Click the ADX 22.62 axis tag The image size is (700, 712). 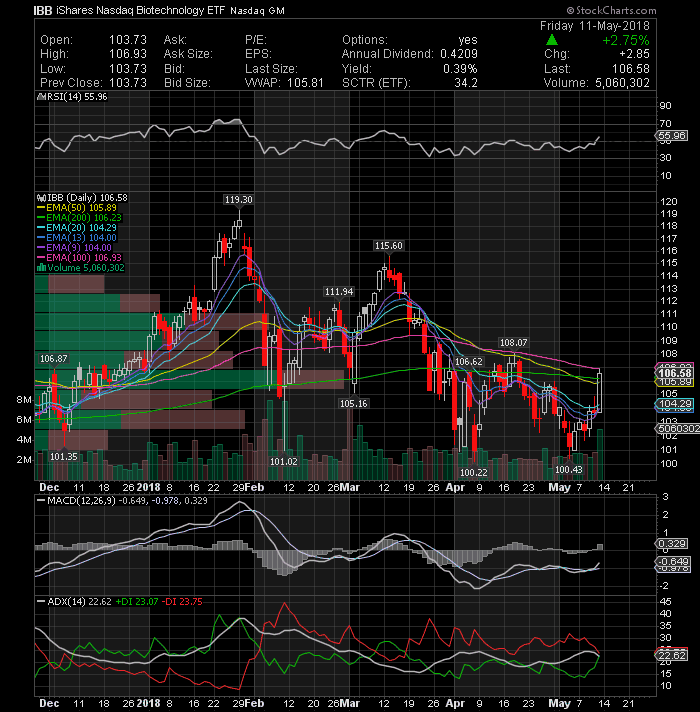(672, 655)
